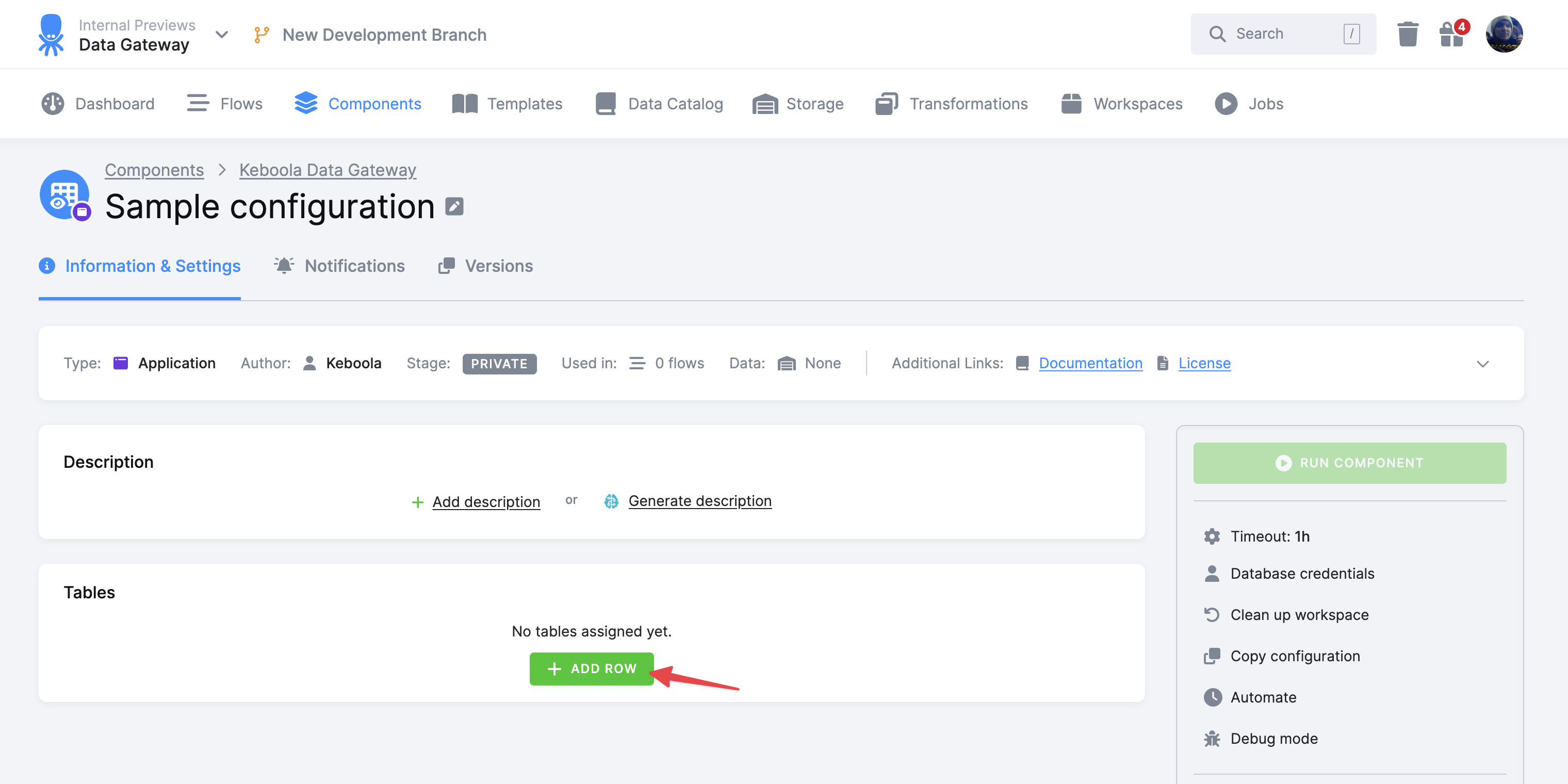
Task: Open Database credentials in the sidebar
Action: tap(1302, 573)
